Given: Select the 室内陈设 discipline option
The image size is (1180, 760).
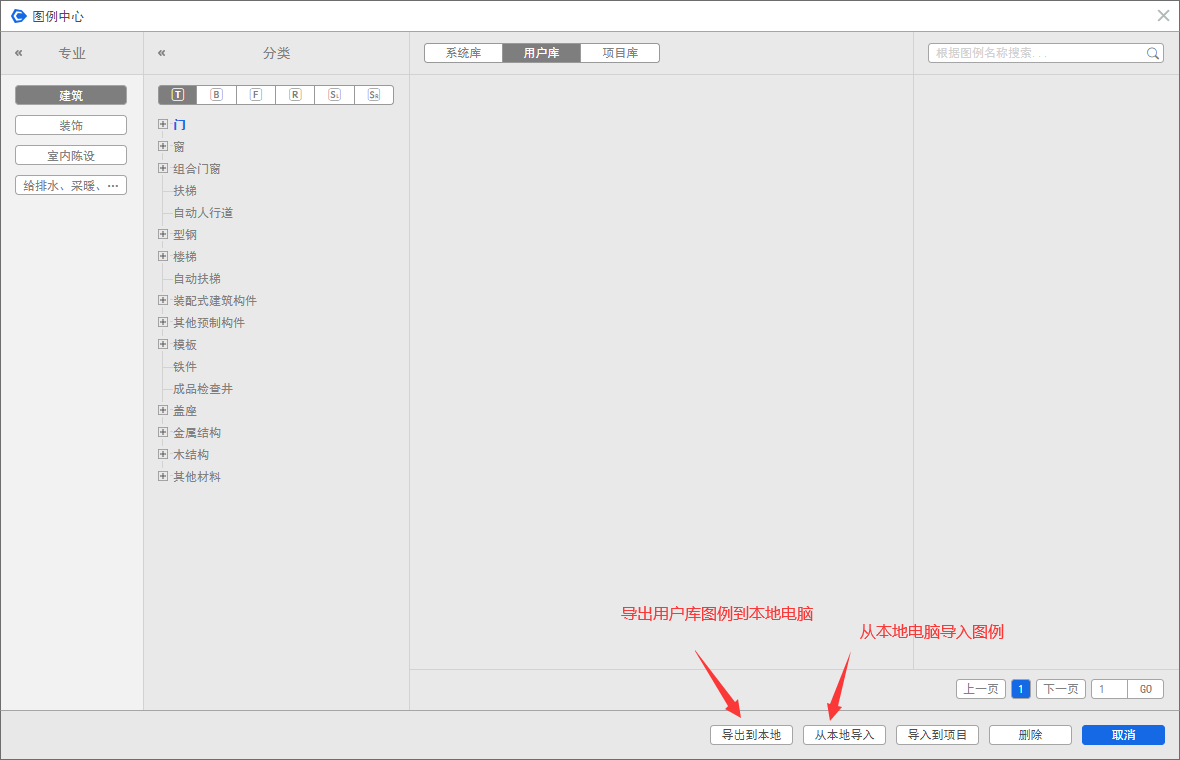Looking at the screenshot, I should pos(71,155).
